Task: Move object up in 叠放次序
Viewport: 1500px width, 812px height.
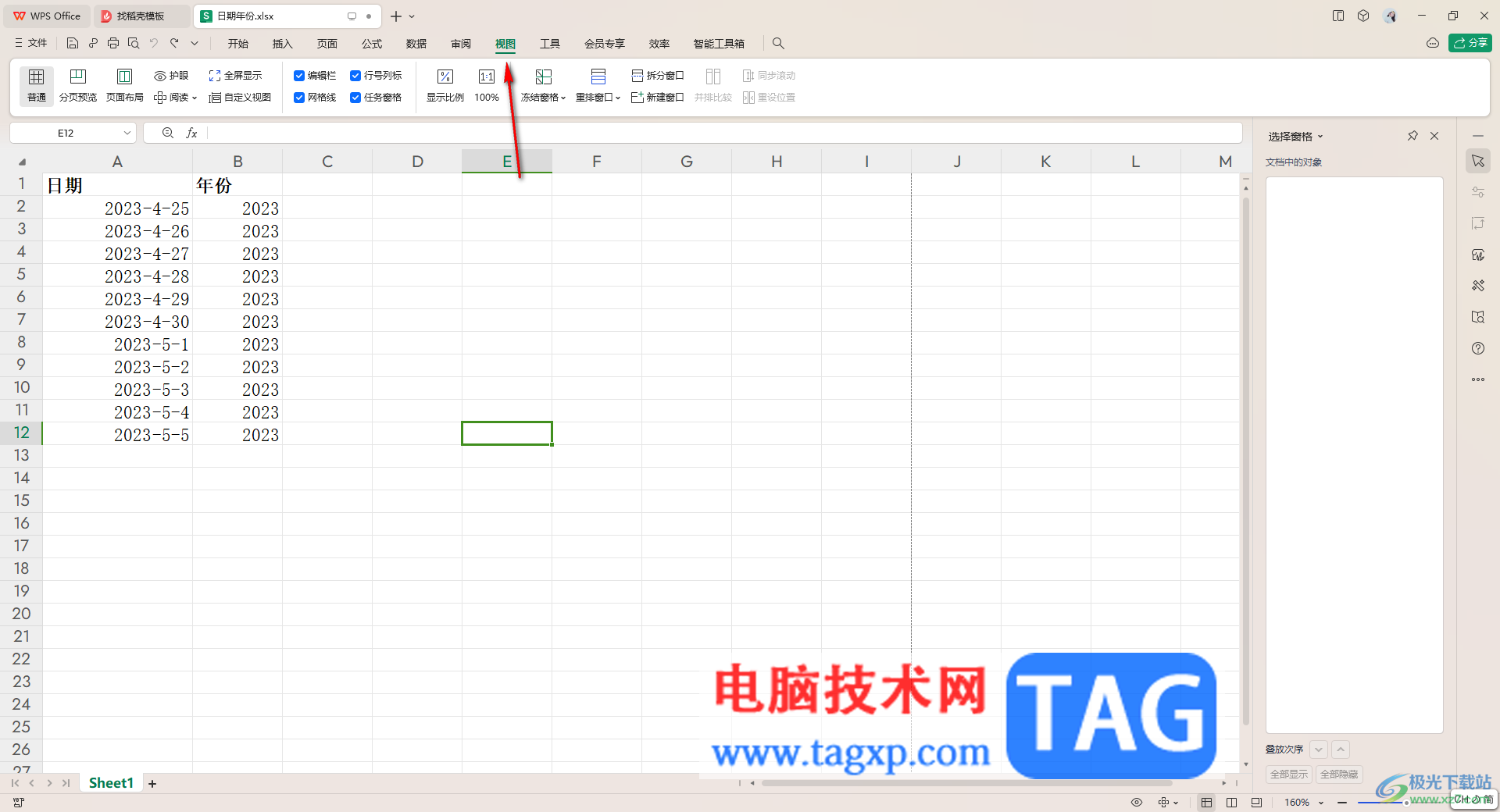Action: coord(1341,750)
